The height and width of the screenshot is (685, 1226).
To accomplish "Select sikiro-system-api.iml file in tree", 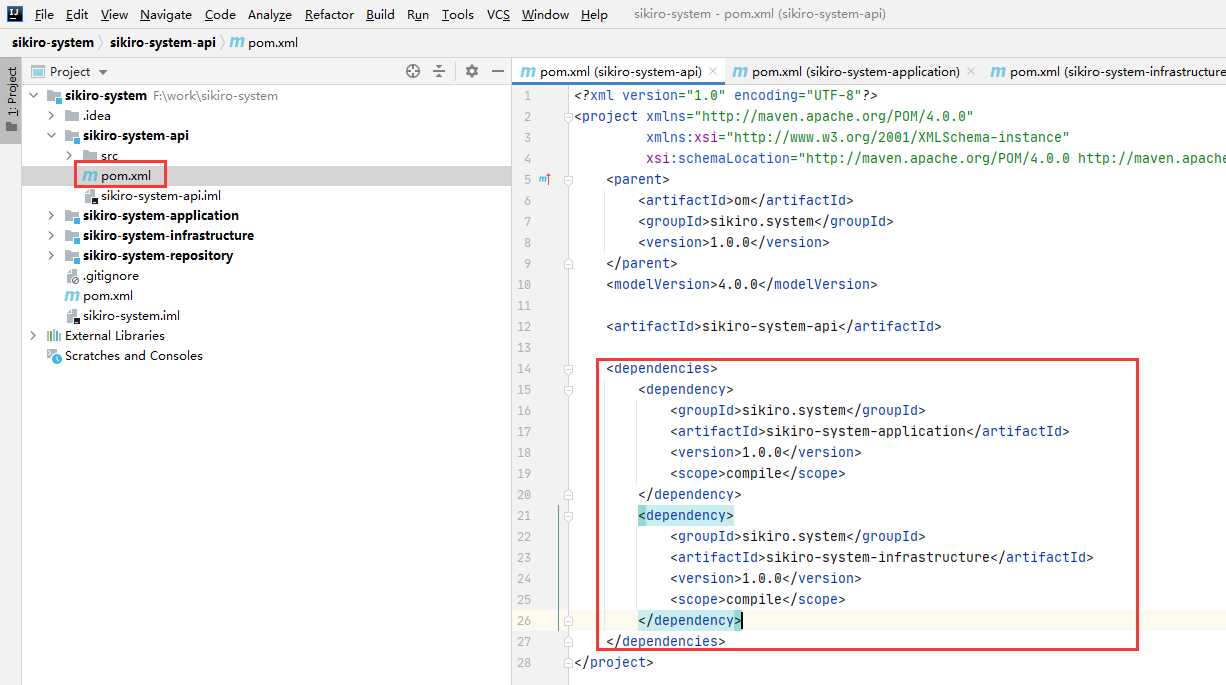I will (160, 196).
